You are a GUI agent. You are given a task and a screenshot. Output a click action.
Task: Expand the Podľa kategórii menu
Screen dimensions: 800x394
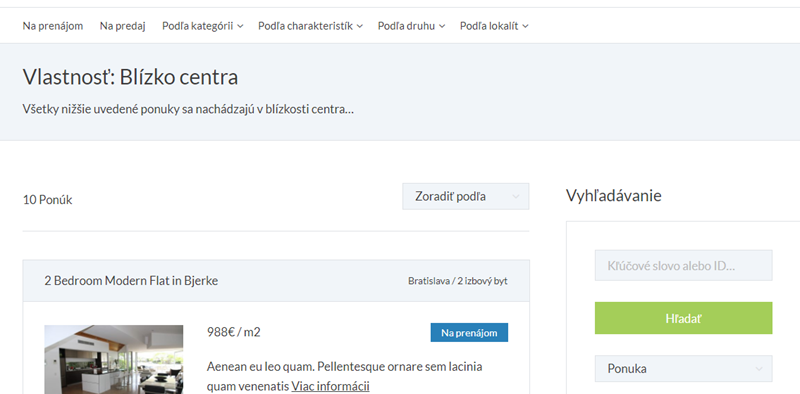click(203, 26)
